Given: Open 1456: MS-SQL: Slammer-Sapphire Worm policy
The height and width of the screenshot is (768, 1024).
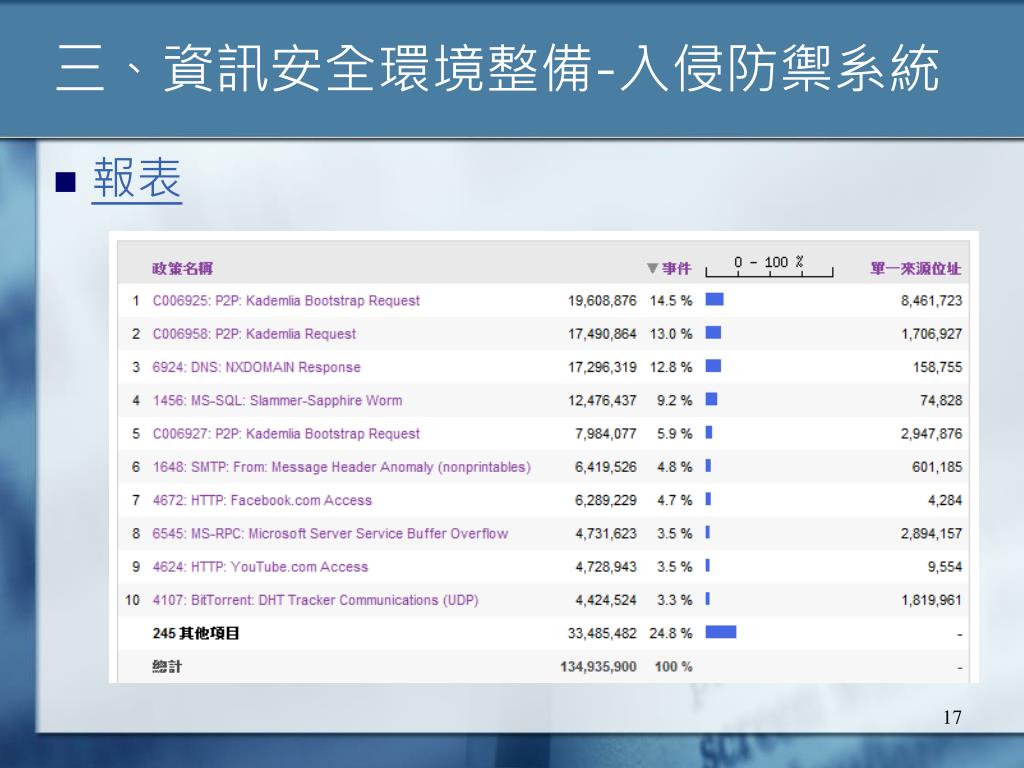Looking at the screenshot, I should pos(277,400).
